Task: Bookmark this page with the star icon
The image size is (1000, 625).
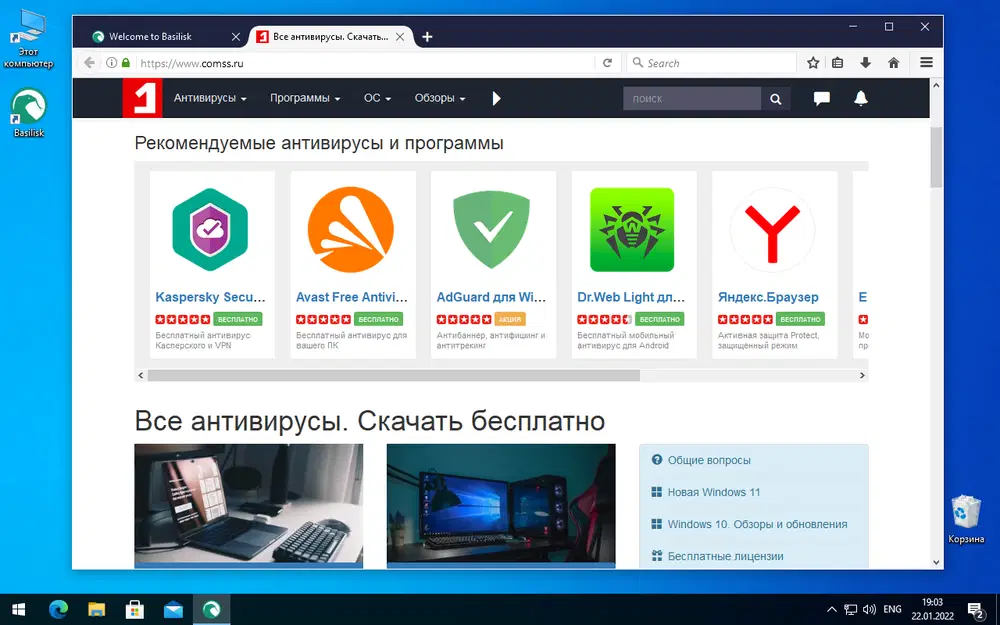Action: (x=812, y=62)
